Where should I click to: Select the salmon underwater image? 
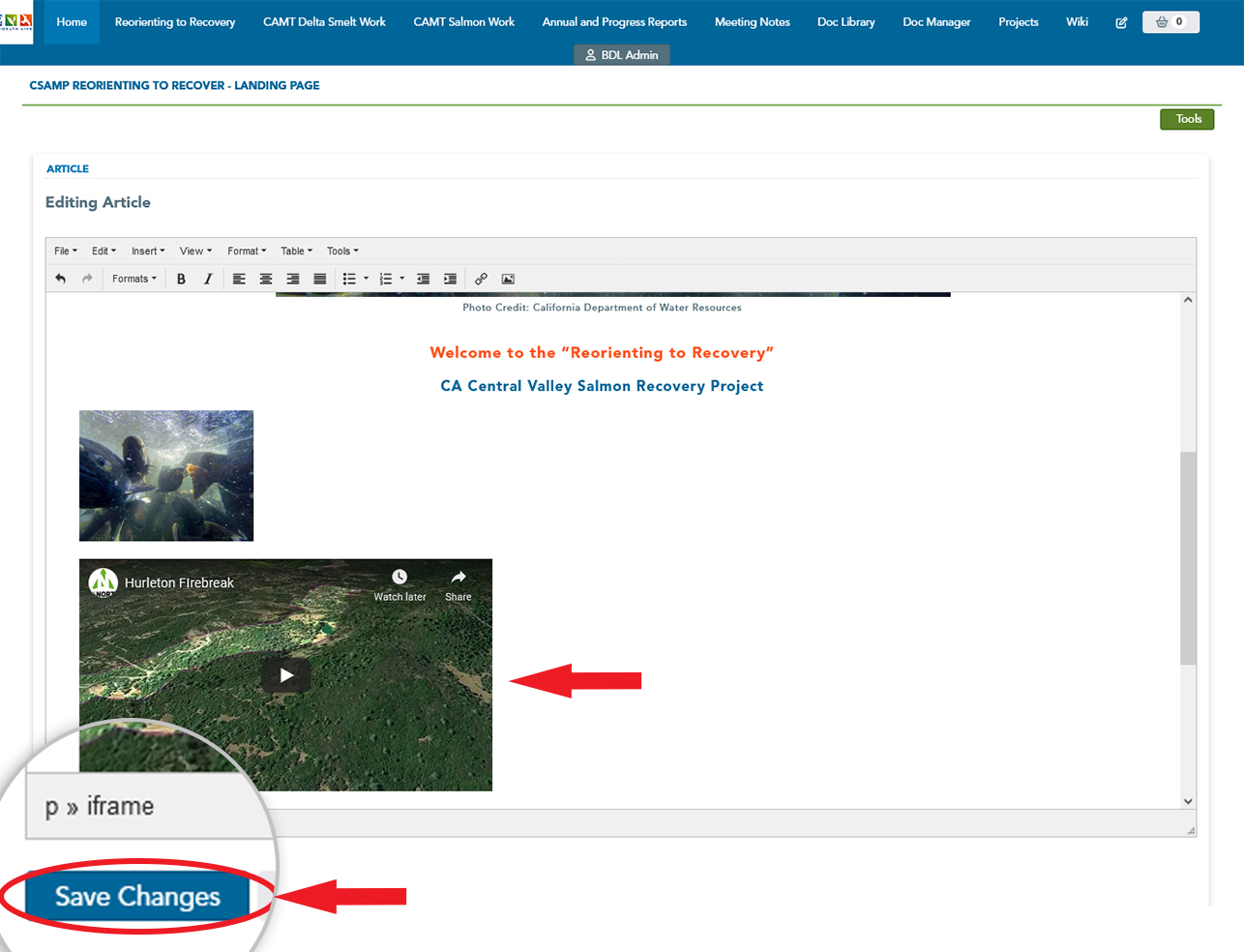[166, 475]
